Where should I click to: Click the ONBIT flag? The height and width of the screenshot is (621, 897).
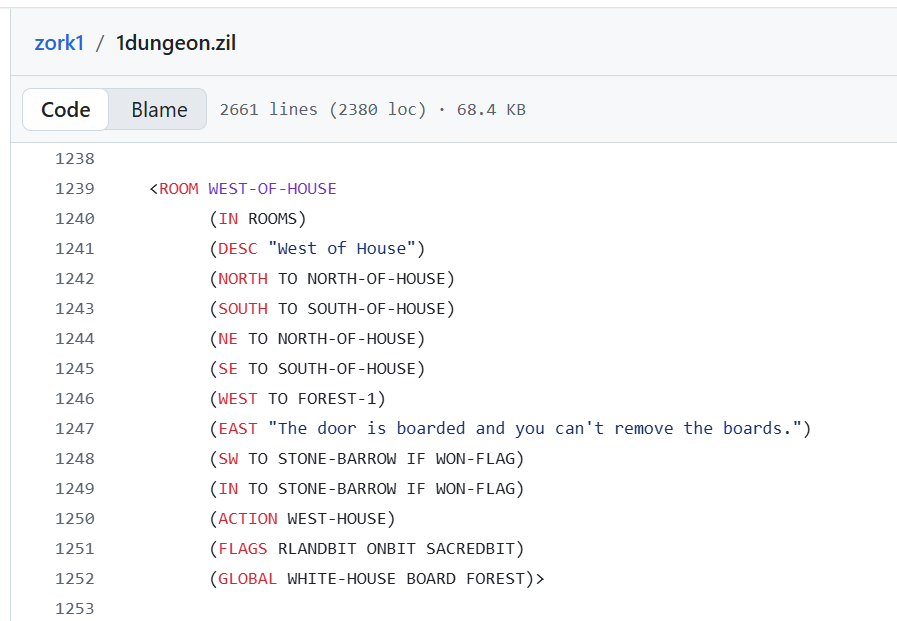point(391,549)
